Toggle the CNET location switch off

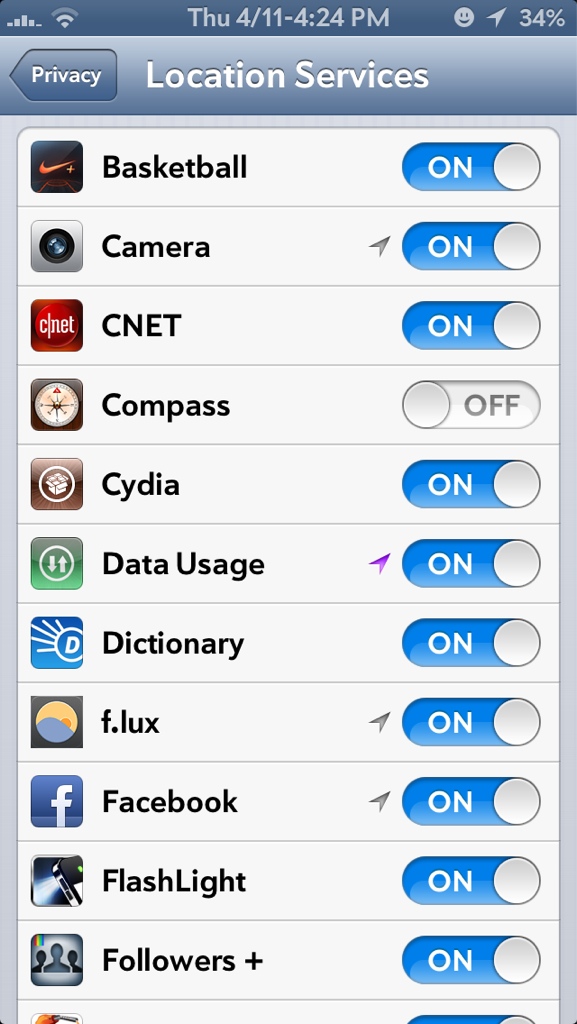471,325
